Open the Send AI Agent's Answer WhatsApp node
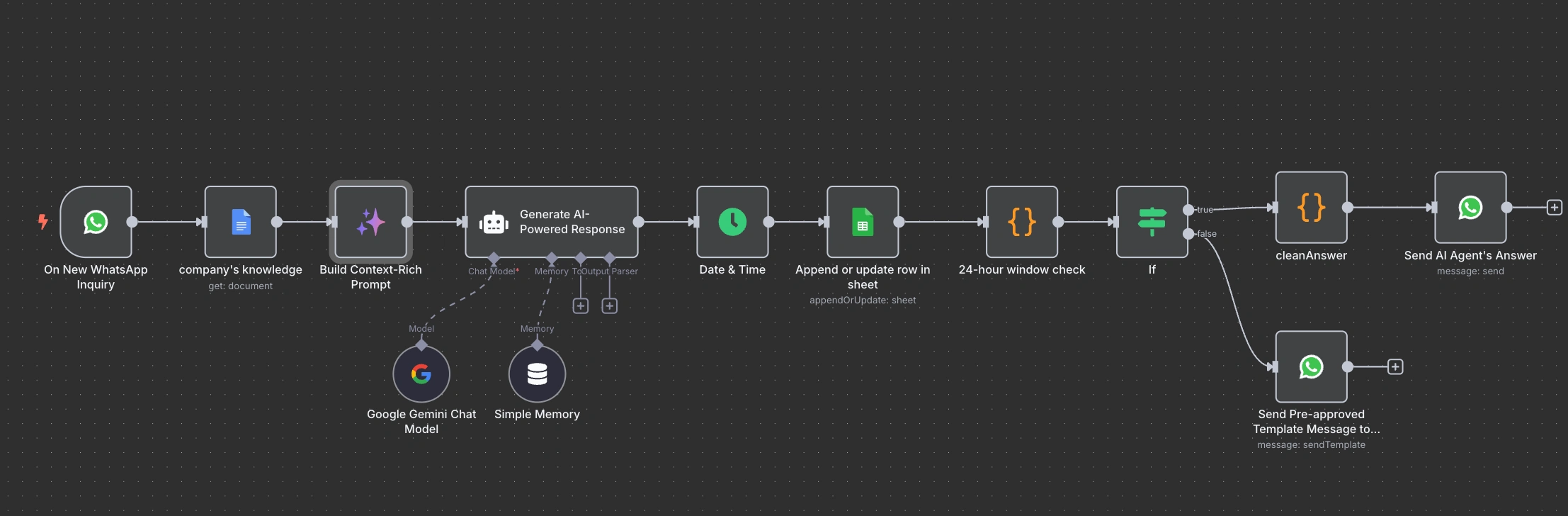 (x=1470, y=208)
